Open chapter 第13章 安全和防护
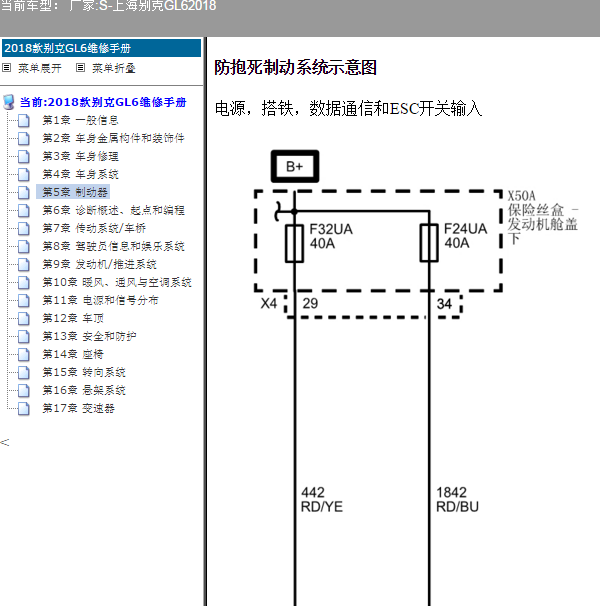The width and height of the screenshot is (600, 606). click(x=89, y=336)
